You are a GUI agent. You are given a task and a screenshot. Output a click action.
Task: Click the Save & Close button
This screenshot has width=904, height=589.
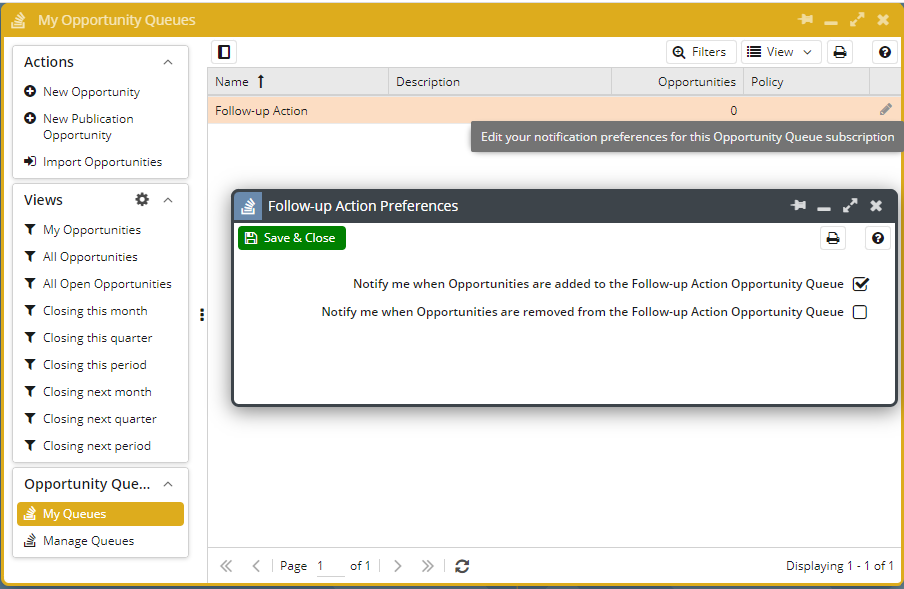[x=291, y=237]
